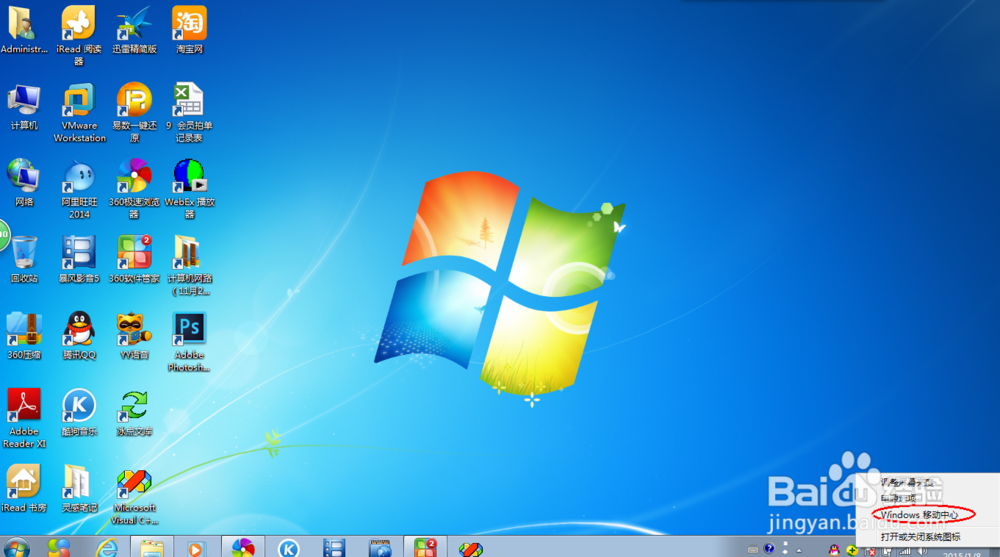Open Internet Explorer from the taskbar
Viewport: 1000px width, 557px height.
[x=107, y=547]
